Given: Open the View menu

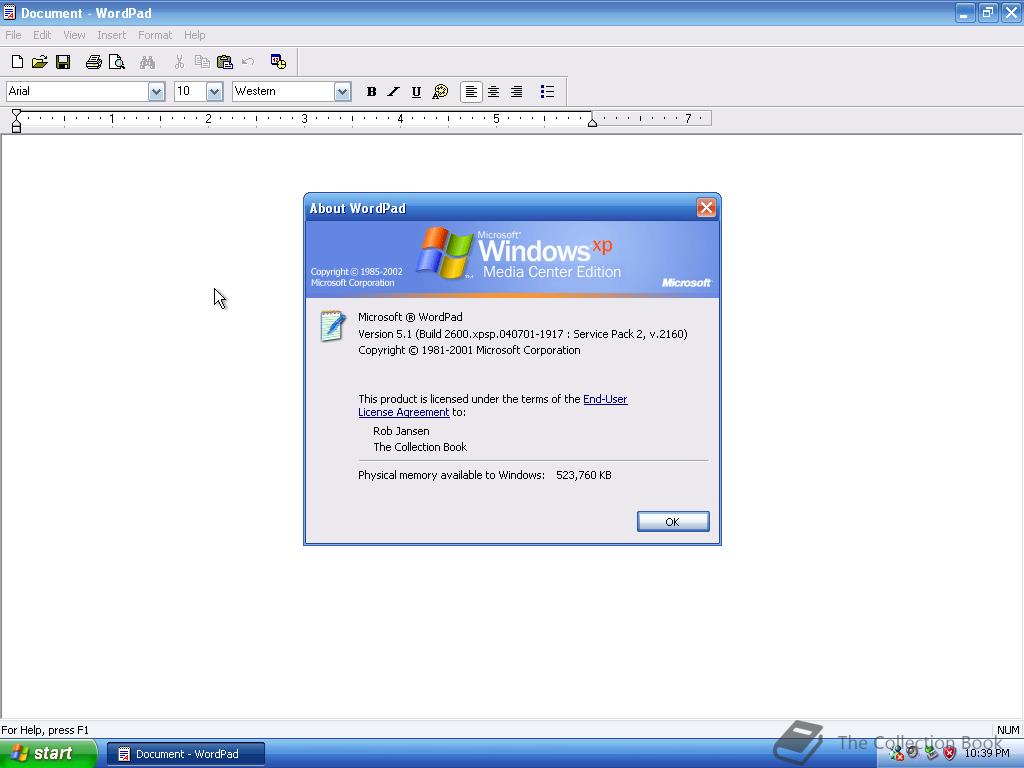Looking at the screenshot, I should coord(74,35).
